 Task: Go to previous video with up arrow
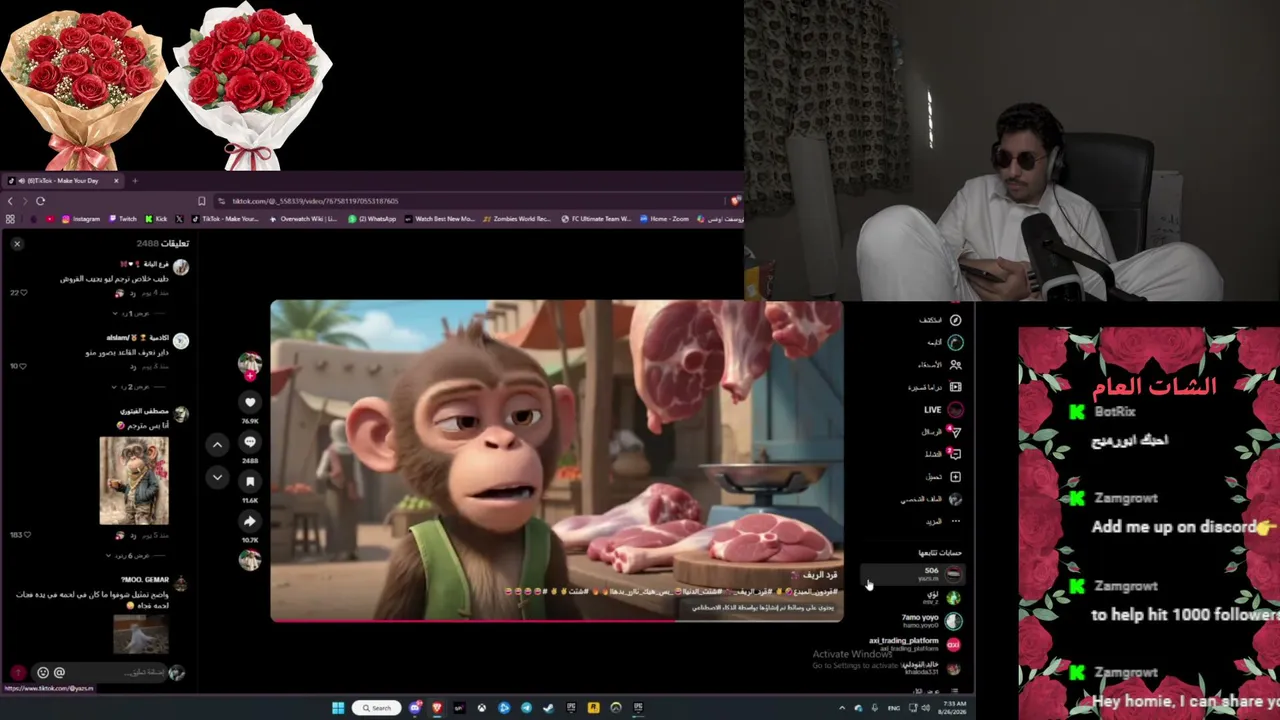coord(218,444)
